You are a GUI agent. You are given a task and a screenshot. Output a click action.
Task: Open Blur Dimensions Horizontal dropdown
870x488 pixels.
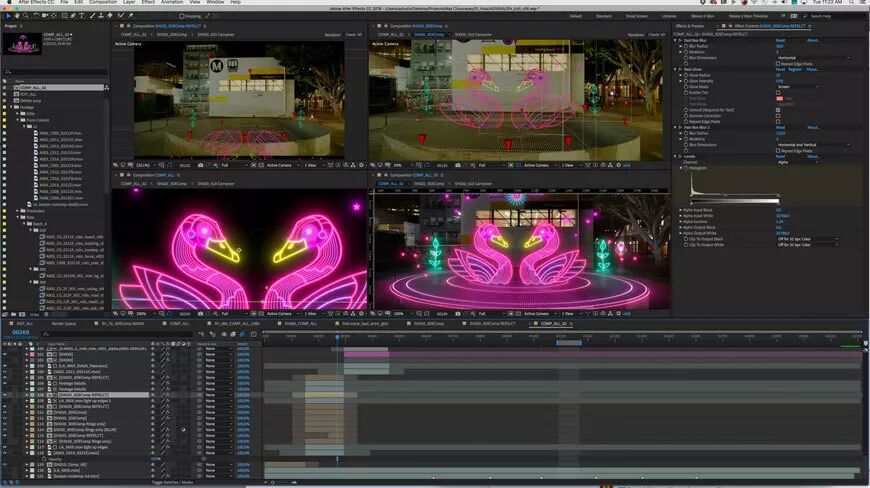[814, 58]
